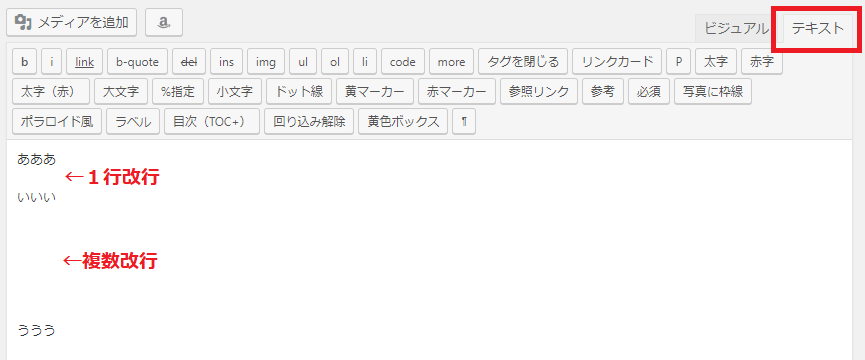Click the タグを閉じる button
The width and height of the screenshot is (865, 360).
coord(523,62)
